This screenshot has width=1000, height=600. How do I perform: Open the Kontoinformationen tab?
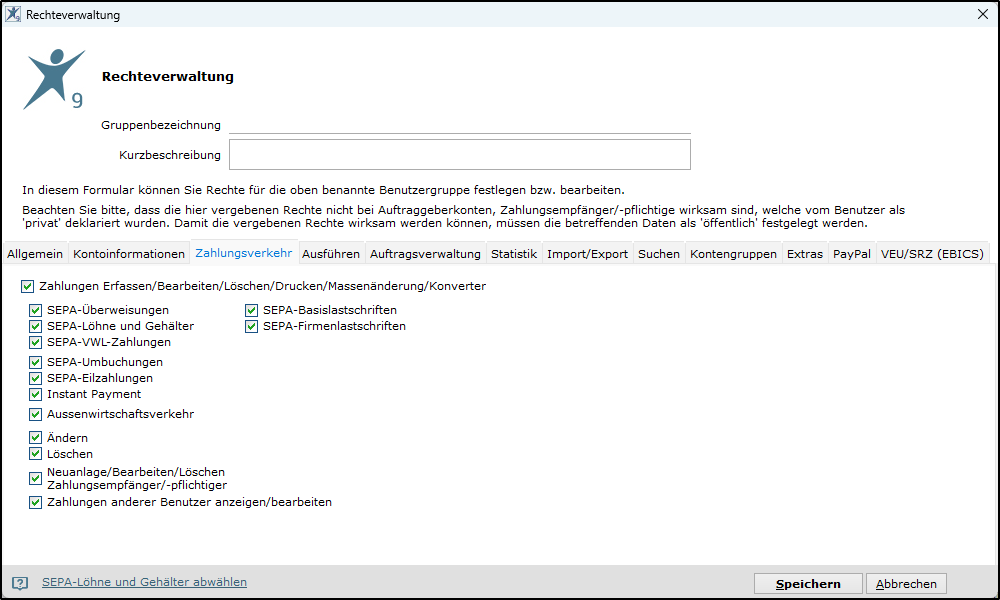pos(129,254)
